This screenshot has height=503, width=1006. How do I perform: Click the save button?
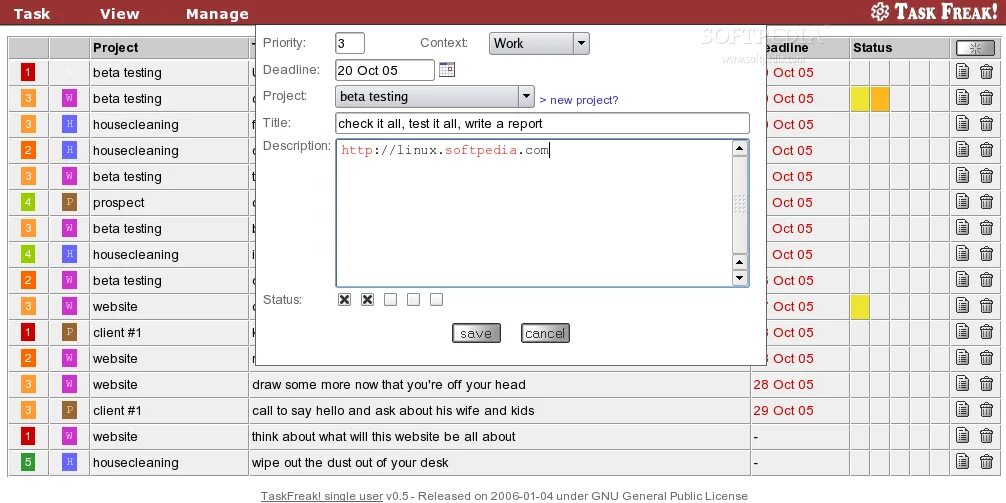pyautogui.click(x=476, y=333)
